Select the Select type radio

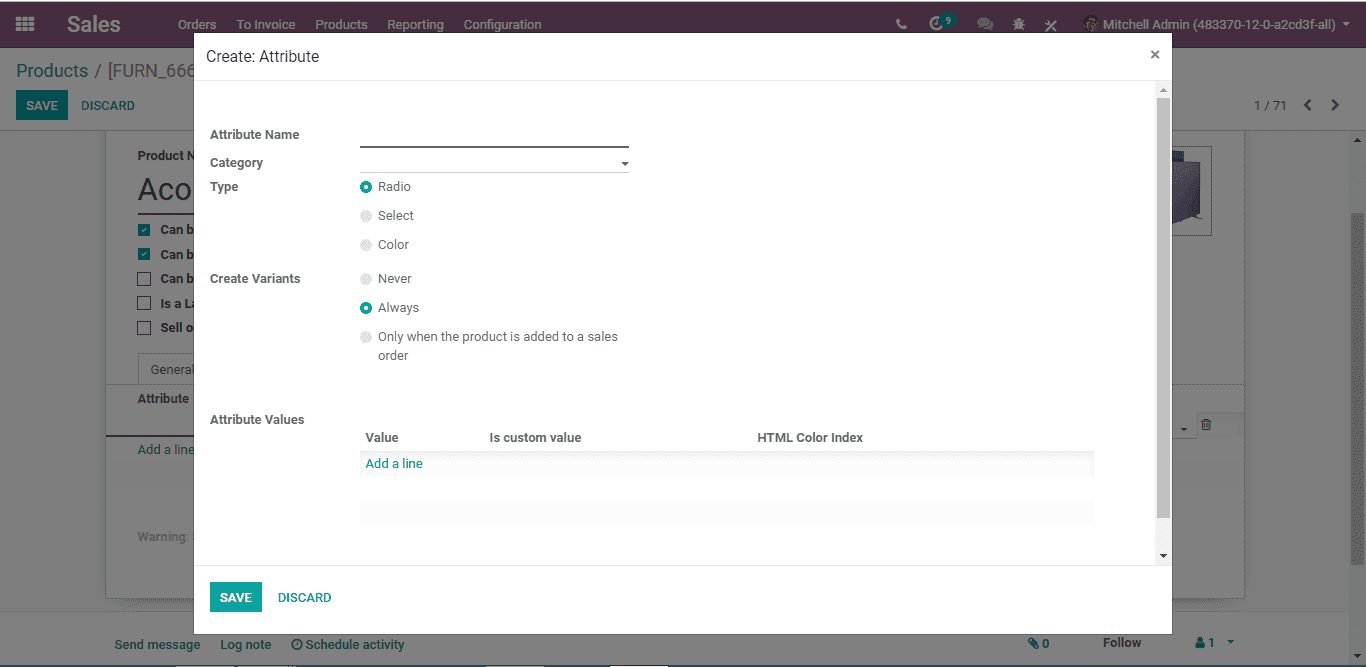click(x=366, y=216)
